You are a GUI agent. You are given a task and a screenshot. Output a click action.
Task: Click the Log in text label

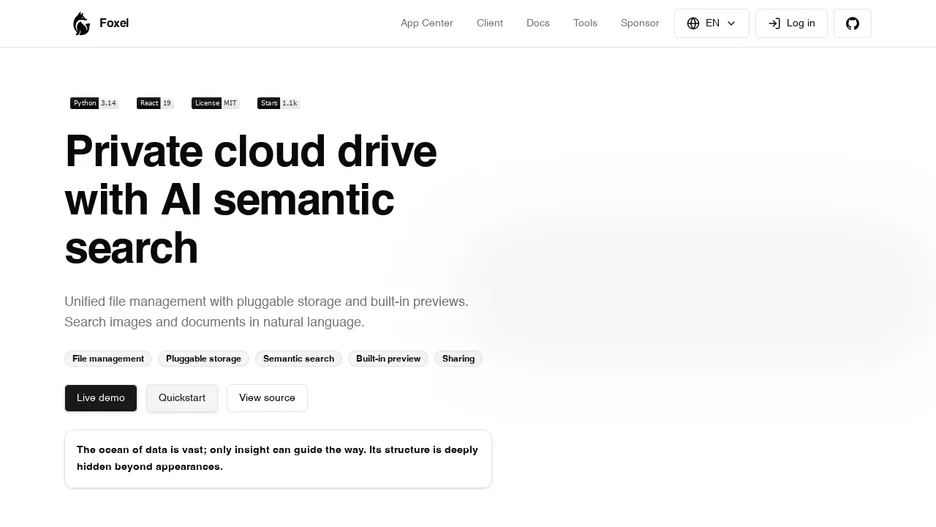(800, 23)
